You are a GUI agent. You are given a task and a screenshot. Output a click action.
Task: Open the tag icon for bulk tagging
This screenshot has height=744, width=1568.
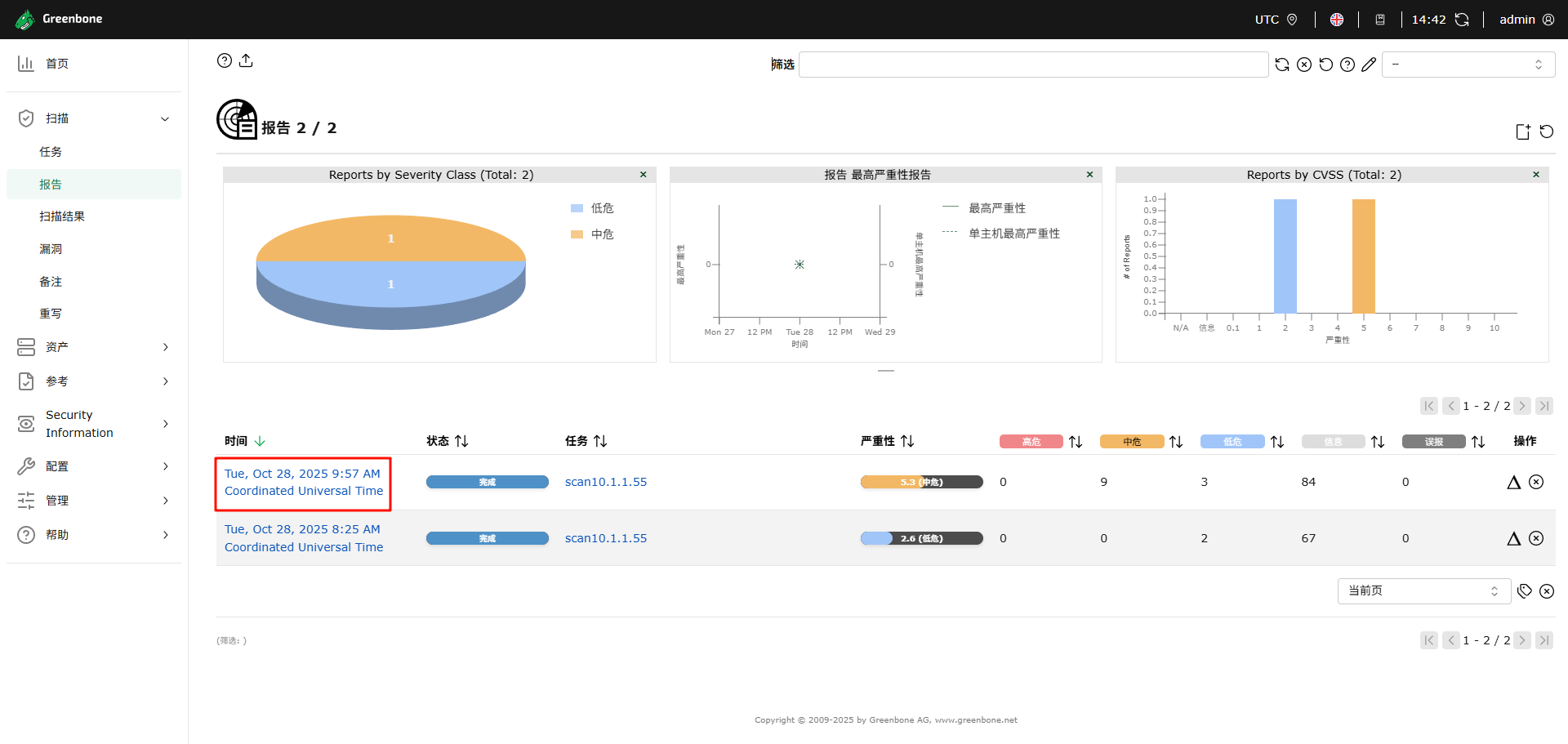point(1525,591)
